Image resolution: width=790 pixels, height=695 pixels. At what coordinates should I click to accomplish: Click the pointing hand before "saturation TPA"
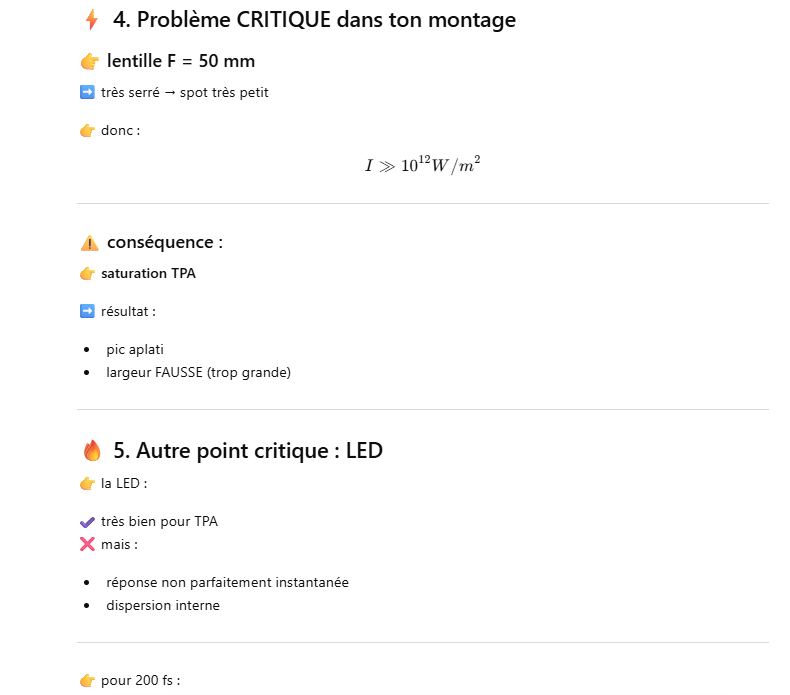pos(87,274)
